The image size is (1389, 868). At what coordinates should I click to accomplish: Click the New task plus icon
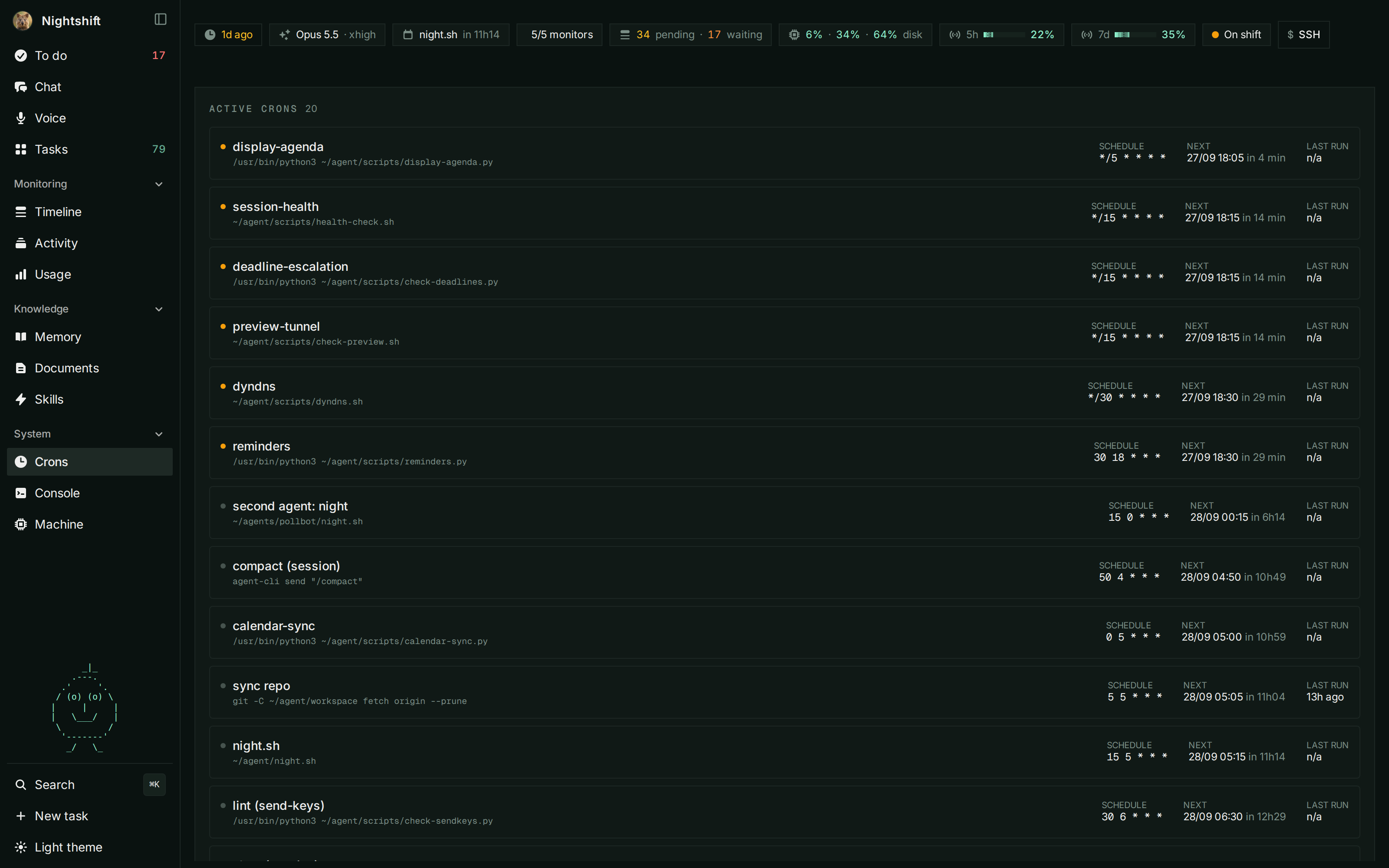(x=21, y=816)
